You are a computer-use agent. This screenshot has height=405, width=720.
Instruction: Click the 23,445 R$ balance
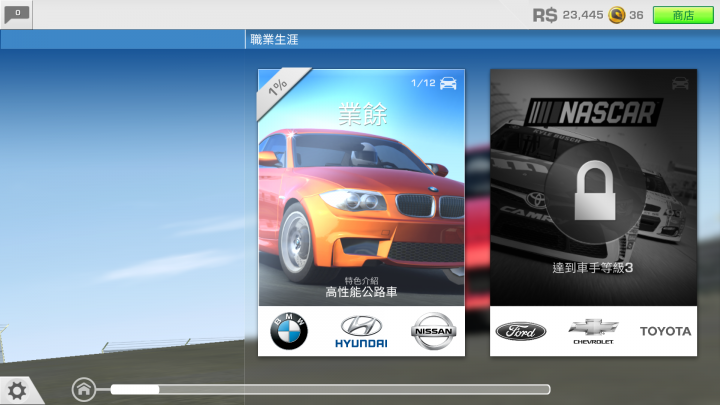(x=583, y=15)
